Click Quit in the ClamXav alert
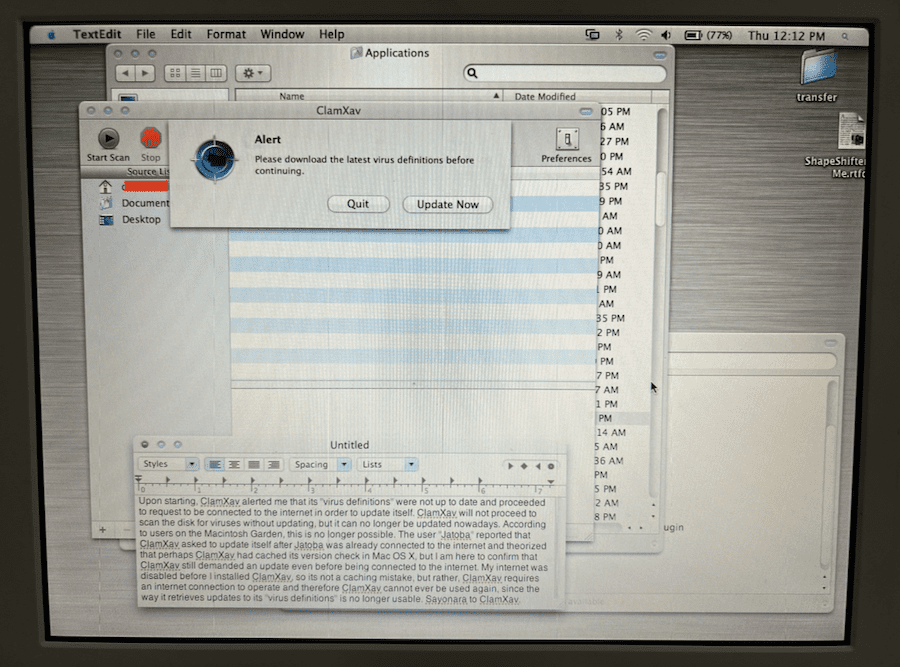This screenshot has height=667, width=900. coord(358,204)
